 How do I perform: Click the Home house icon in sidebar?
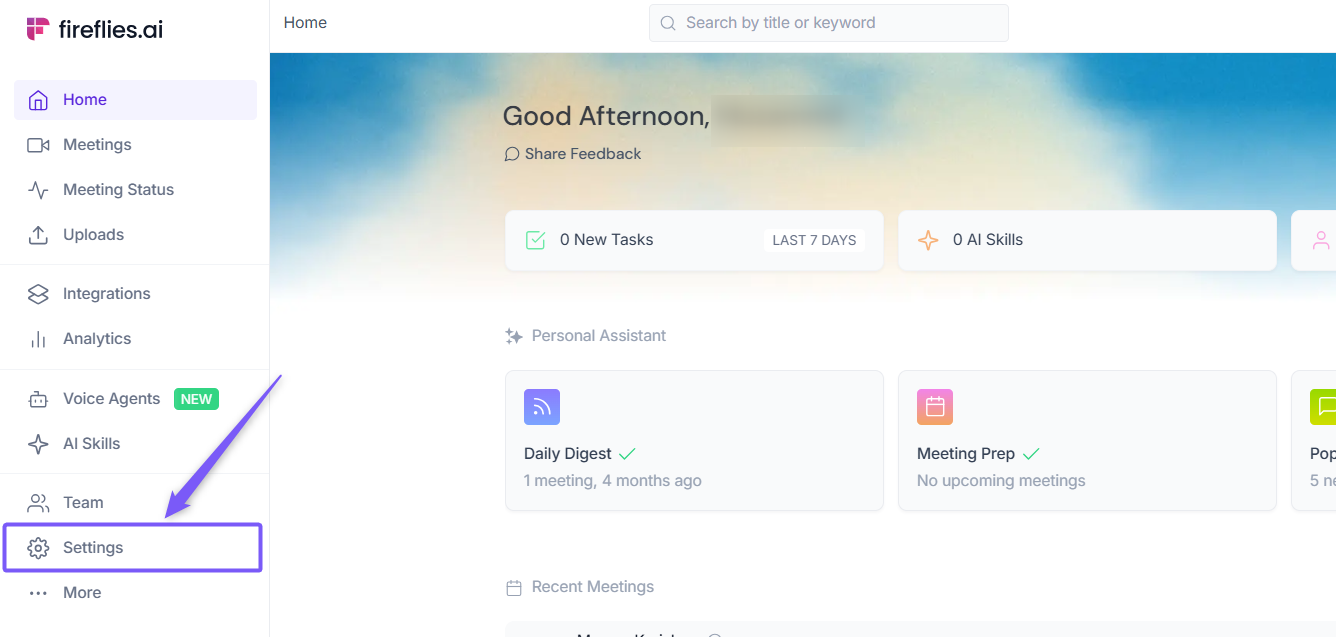click(x=38, y=100)
